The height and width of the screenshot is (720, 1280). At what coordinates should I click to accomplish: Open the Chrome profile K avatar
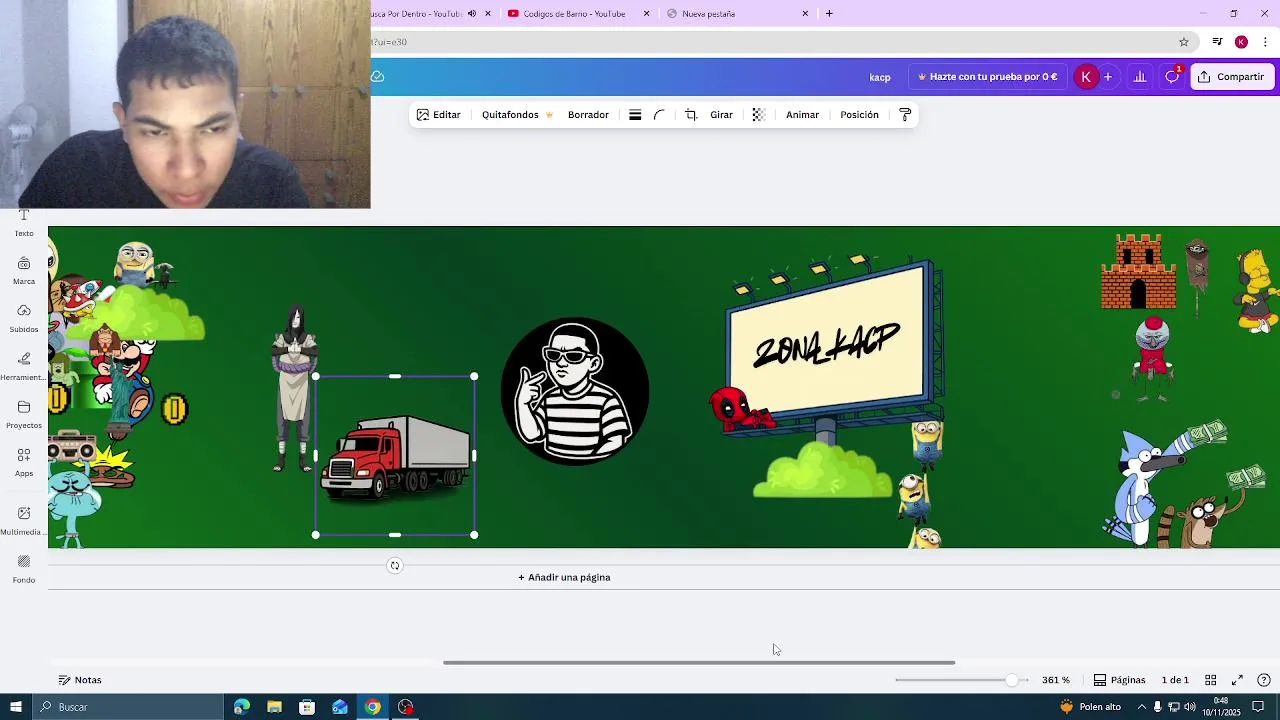(1241, 42)
